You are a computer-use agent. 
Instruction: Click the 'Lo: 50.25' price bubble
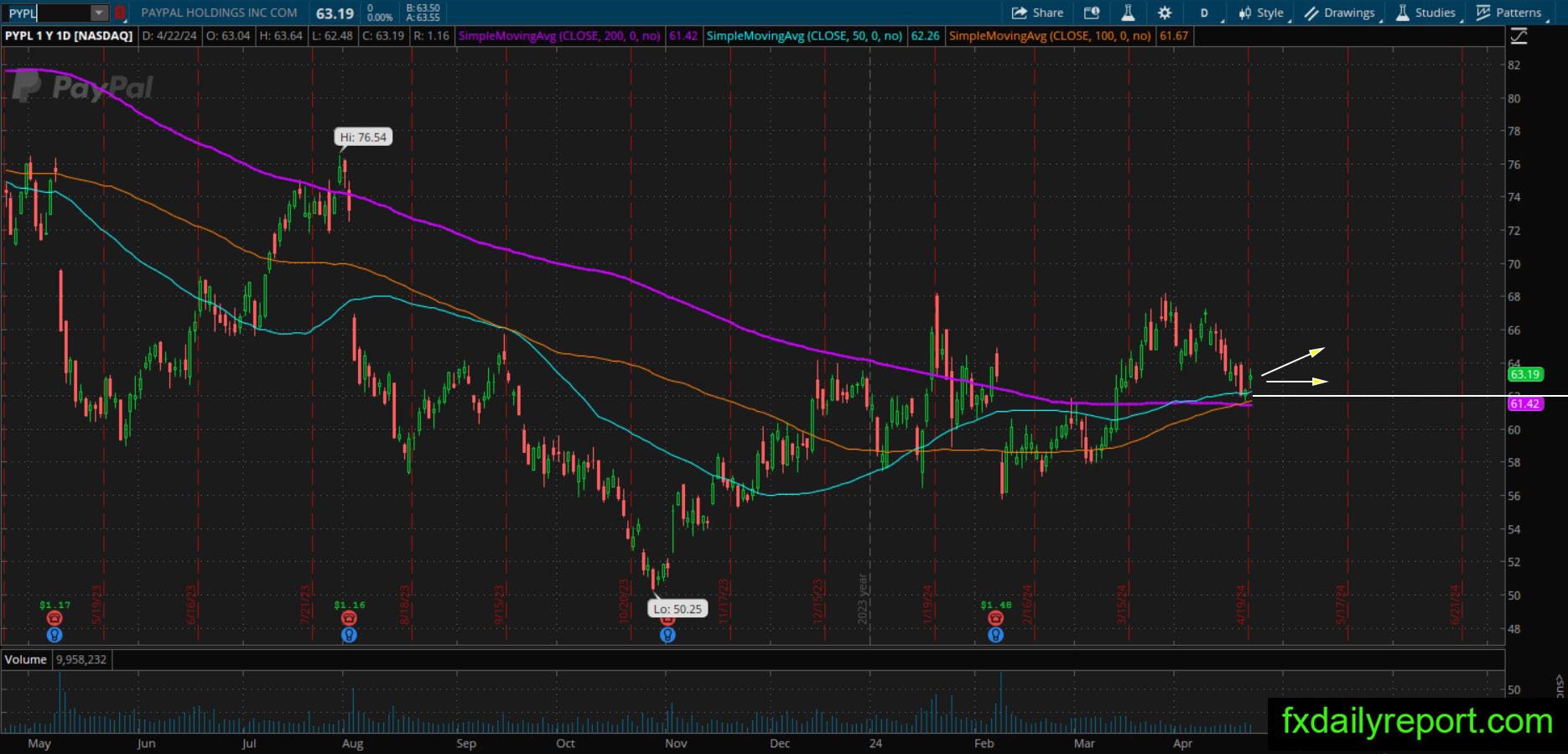(678, 609)
